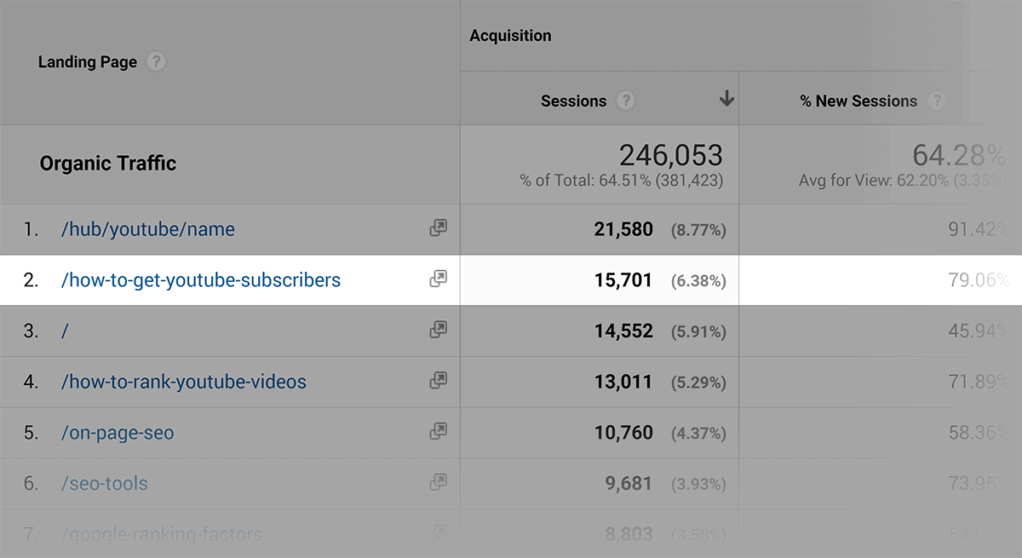This screenshot has width=1022, height=558.
Task: Select /how-to-get-youtube-subscribers landing page link
Action: (x=201, y=280)
